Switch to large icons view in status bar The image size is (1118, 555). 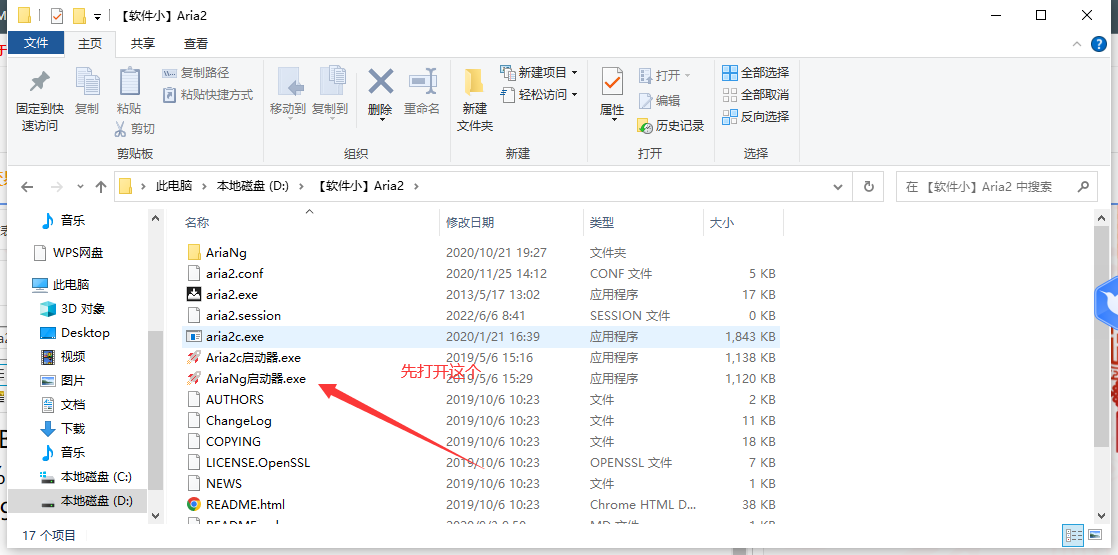(x=1094, y=534)
